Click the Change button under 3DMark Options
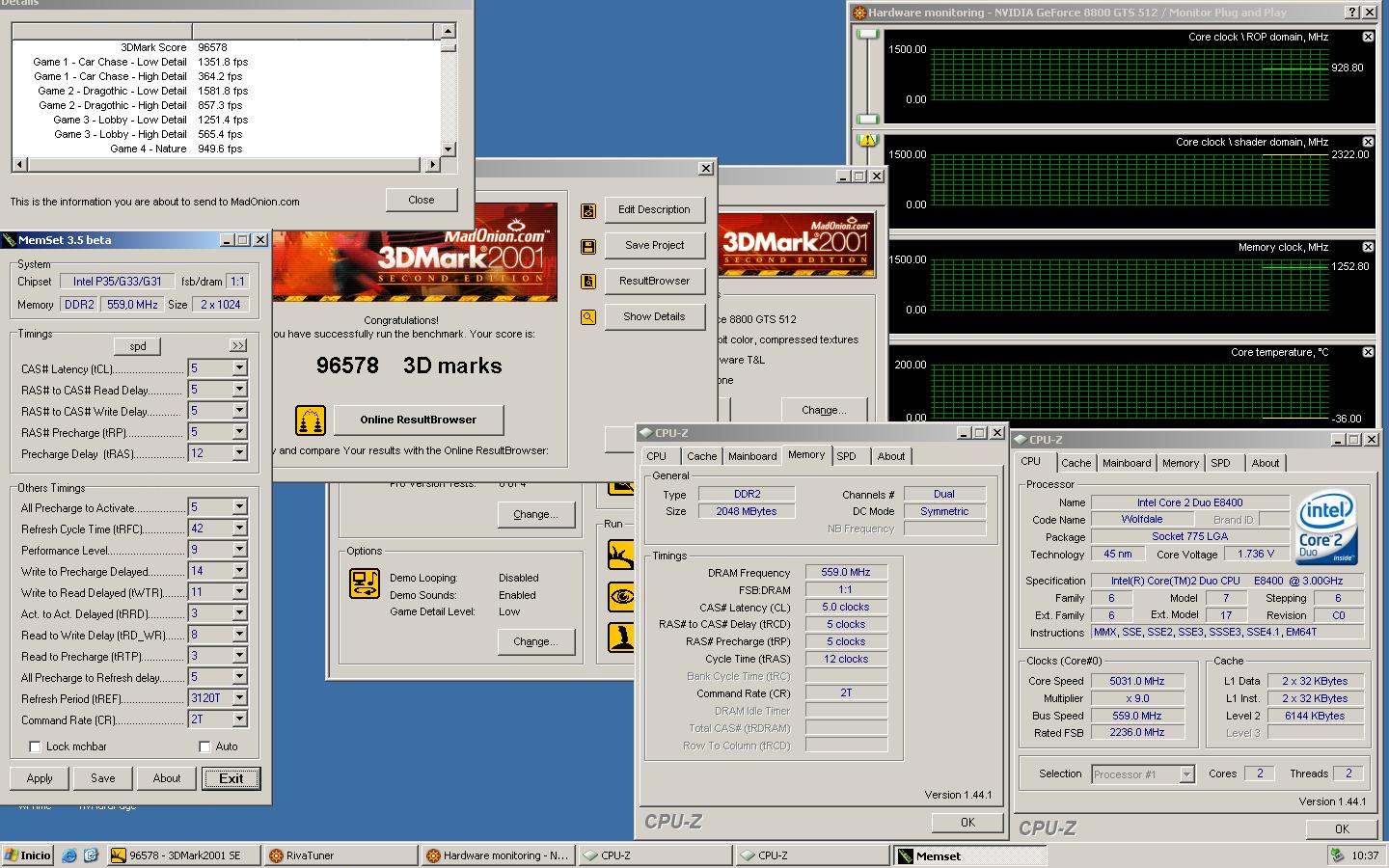Viewport: 1389px width, 868px height. click(x=535, y=641)
